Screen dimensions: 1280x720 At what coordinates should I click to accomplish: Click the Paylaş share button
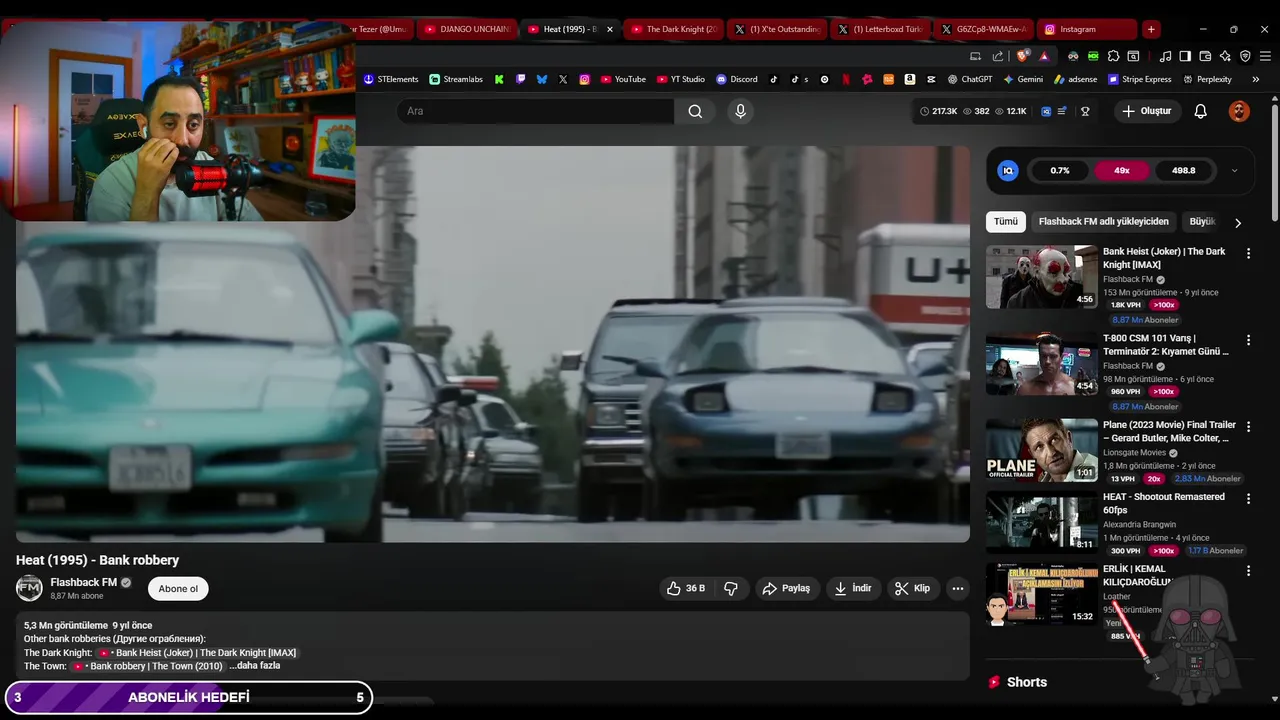786,588
